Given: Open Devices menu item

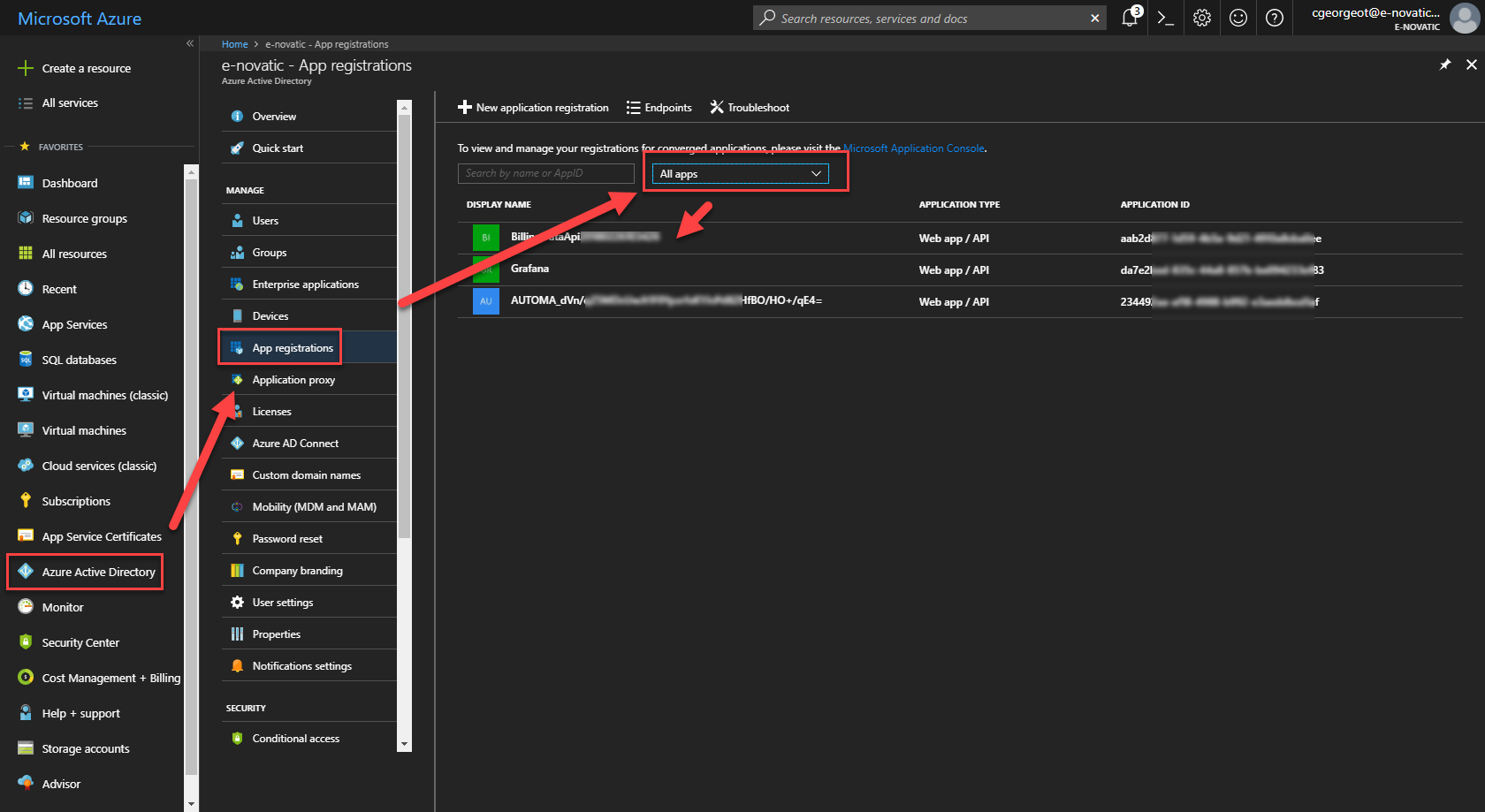Looking at the screenshot, I should (309, 316).
